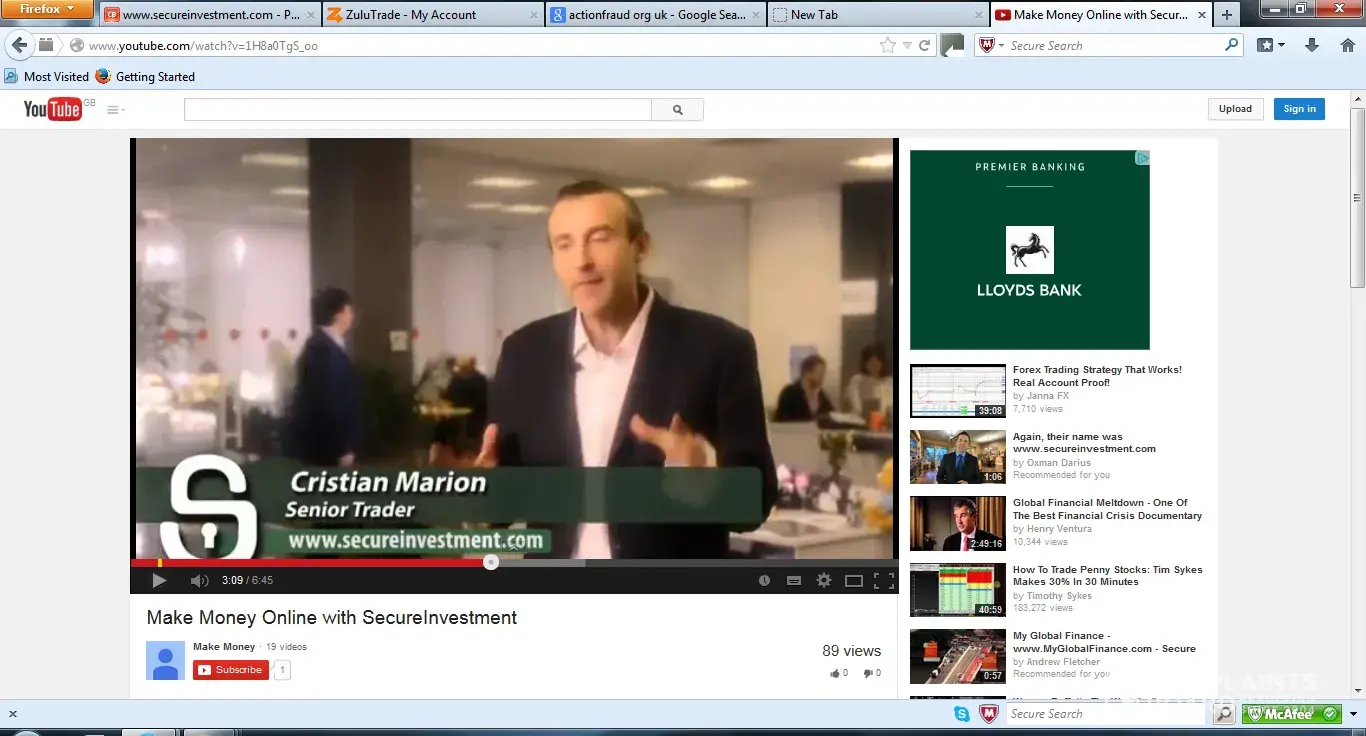Open the Forex Trading Strategy video thumbnail
The height and width of the screenshot is (736, 1366).
(x=958, y=391)
